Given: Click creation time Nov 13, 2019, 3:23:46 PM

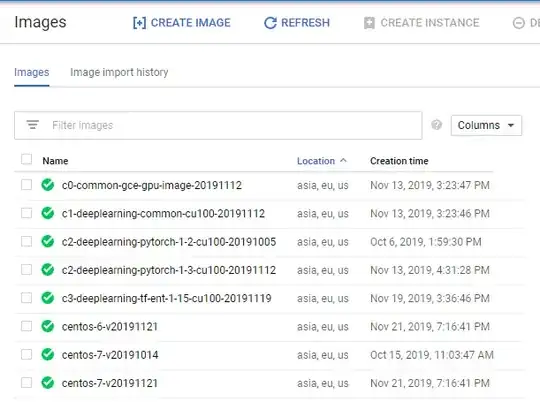Looking at the screenshot, I should pyautogui.click(x=430, y=214).
